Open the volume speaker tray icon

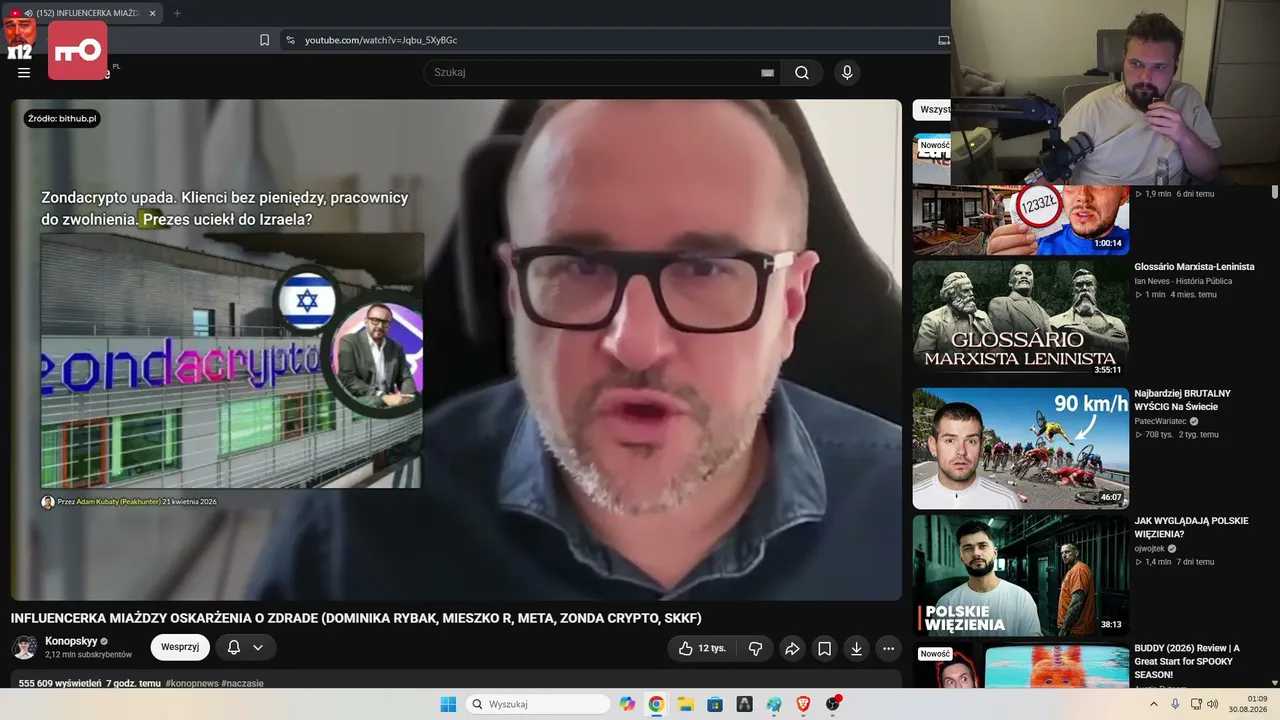point(1213,704)
